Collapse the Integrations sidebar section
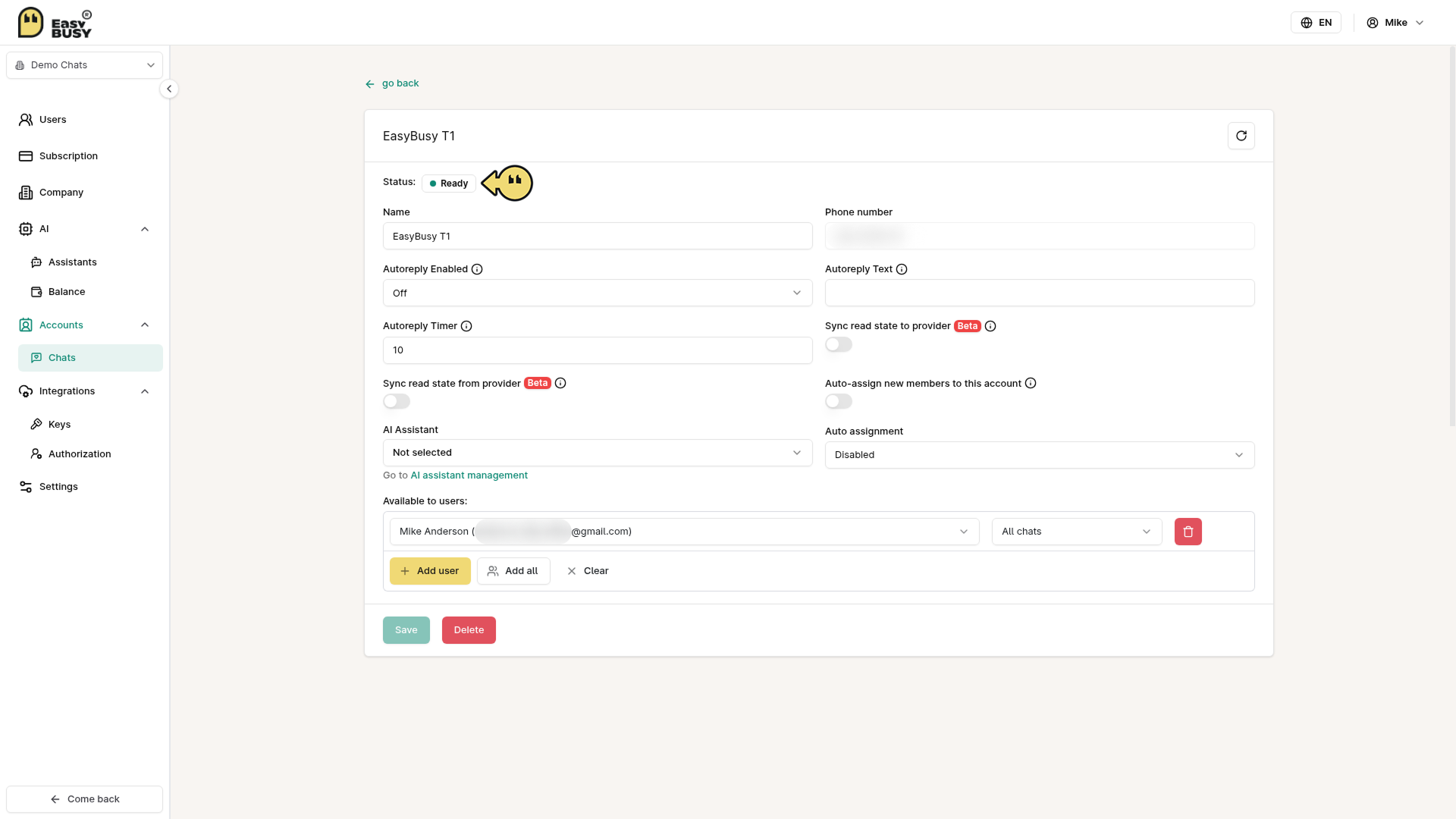Viewport: 1456px width, 819px height. coord(145,391)
